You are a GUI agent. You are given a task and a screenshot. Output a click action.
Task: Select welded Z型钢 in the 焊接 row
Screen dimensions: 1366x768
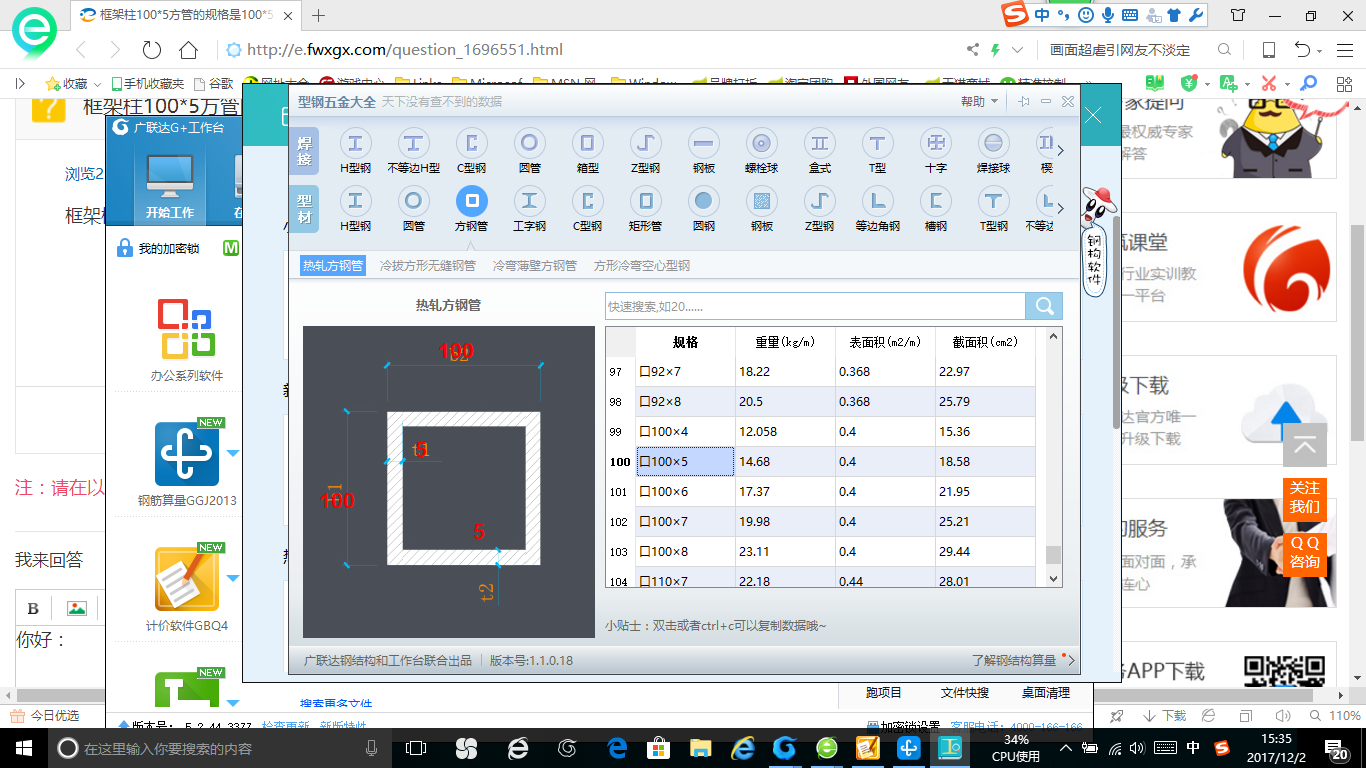pos(645,143)
